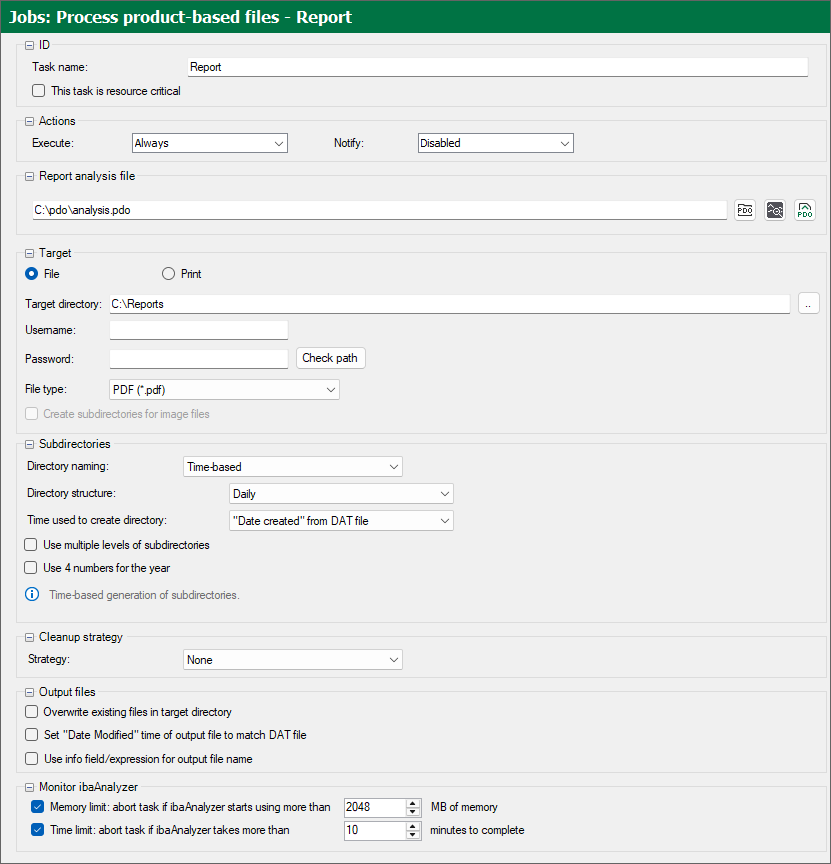Collapse the Target section
The image size is (831, 864).
tap(30, 254)
